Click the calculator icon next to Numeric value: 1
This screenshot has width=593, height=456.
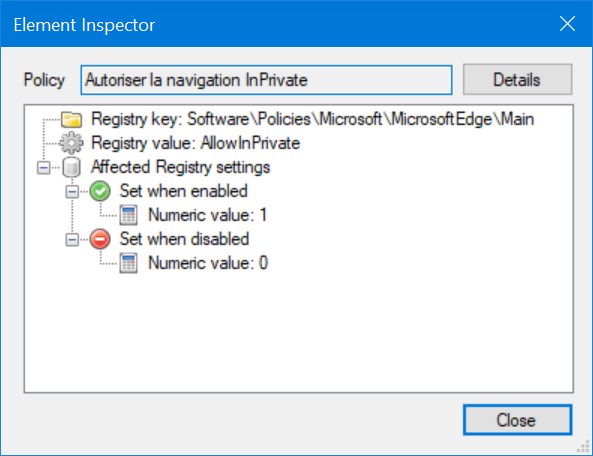[x=129, y=215]
